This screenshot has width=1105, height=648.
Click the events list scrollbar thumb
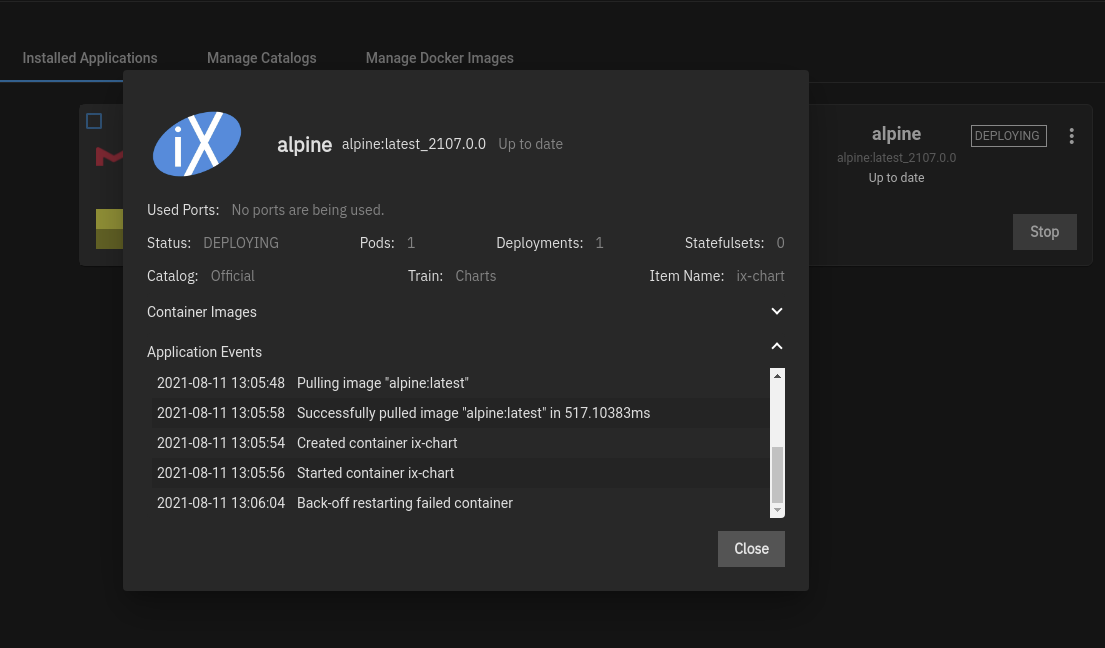click(x=777, y=473)
